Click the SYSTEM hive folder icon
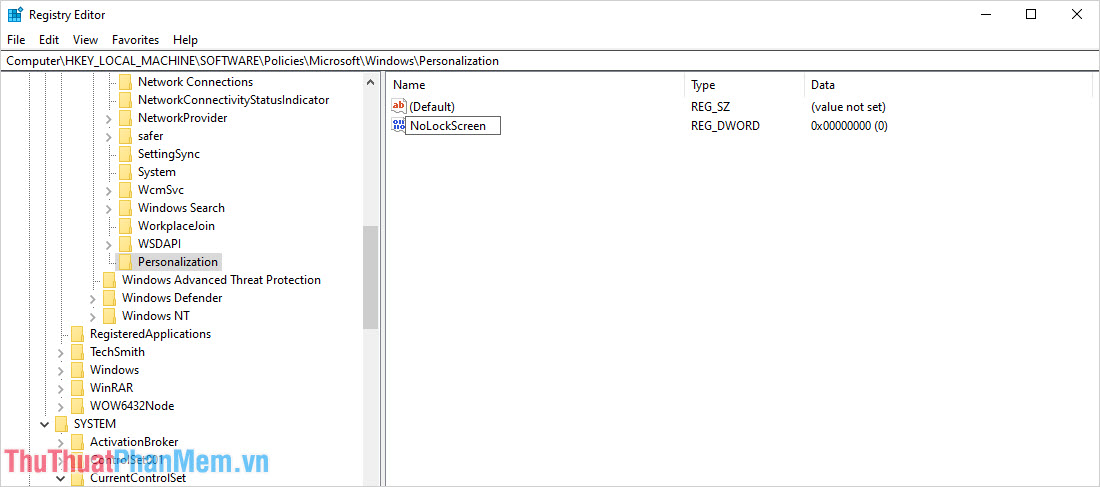The image size is (1100, 487). click(x=62, y=424)
